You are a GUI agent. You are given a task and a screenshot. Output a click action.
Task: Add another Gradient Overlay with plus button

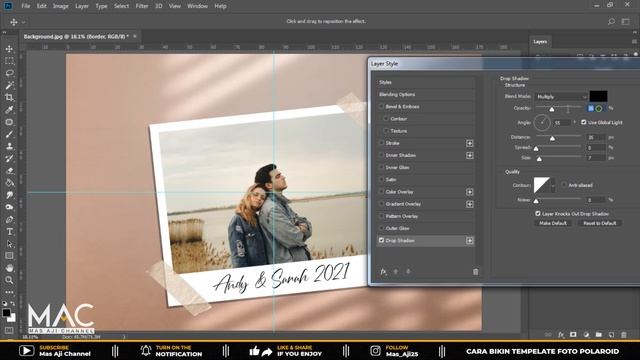(470, 204)
